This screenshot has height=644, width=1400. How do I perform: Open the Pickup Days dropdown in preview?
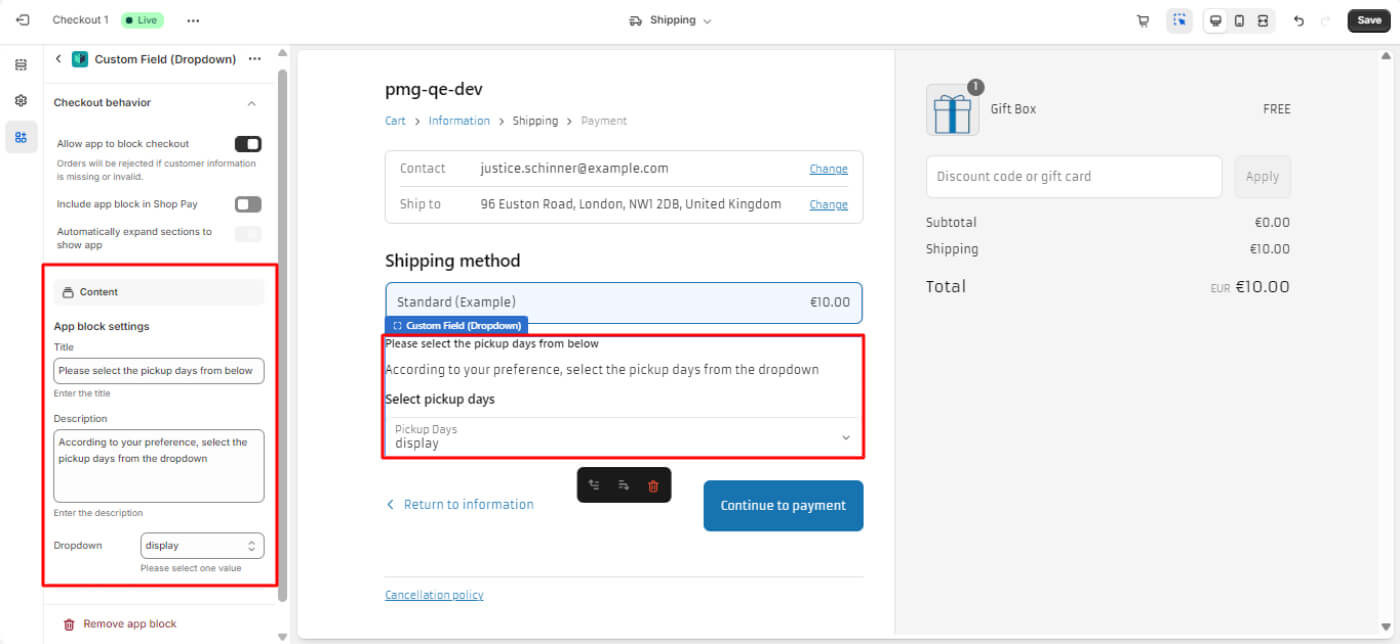click(x=622, y=437)
